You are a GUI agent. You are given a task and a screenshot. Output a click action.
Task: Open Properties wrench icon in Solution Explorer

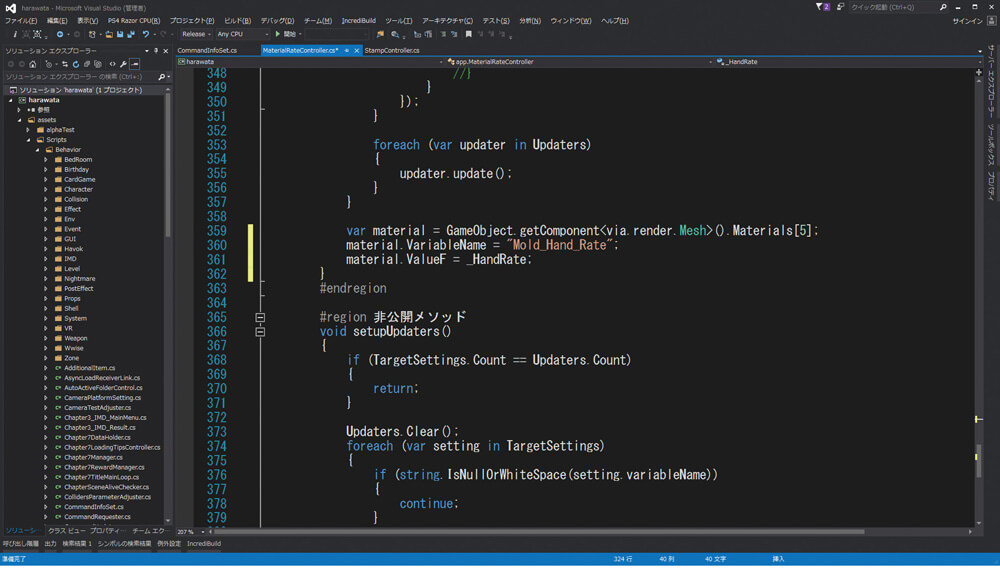click(x=123, y=64)
